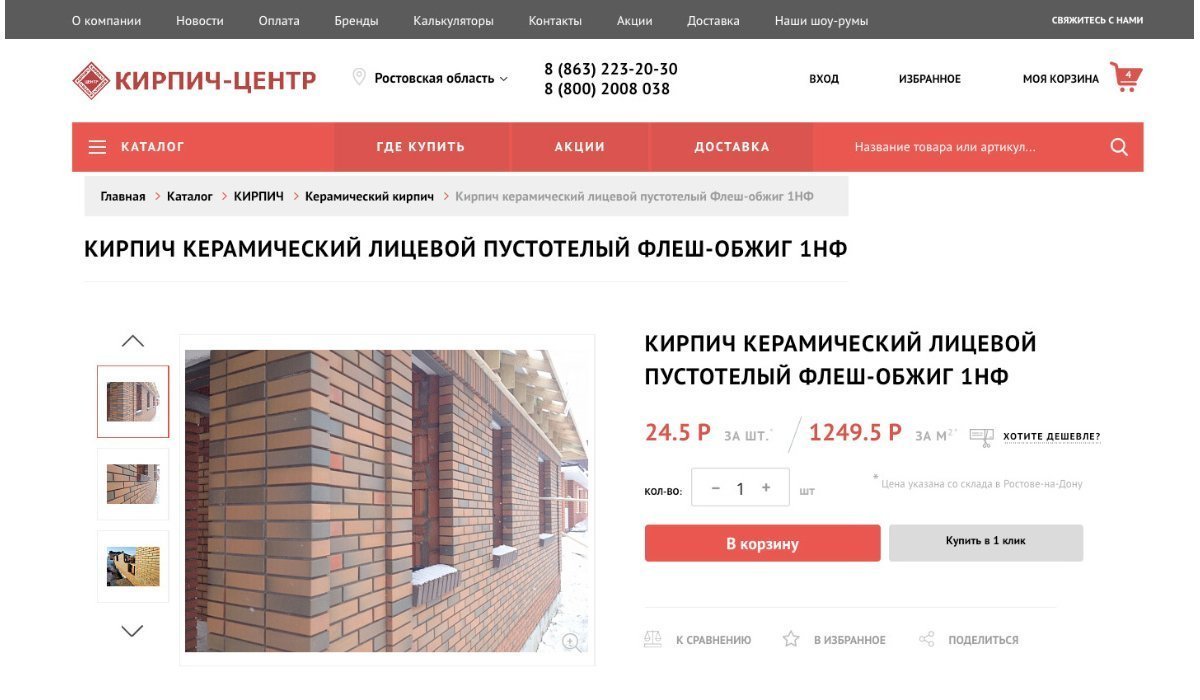The height and width of the screenshot is (700, 1200).
Task: Click the compare scales icon
Action: pyautogui.click(x=653, y=639)
